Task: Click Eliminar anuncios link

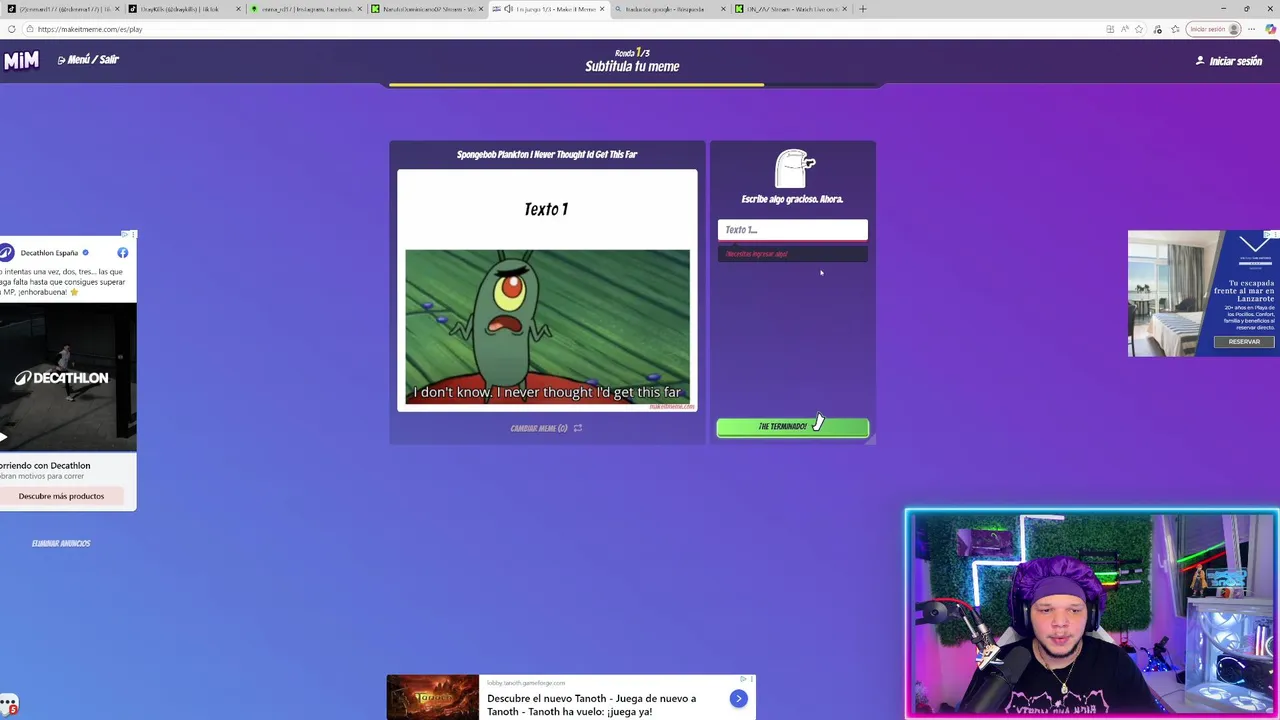Action: (x=61, y=543)
